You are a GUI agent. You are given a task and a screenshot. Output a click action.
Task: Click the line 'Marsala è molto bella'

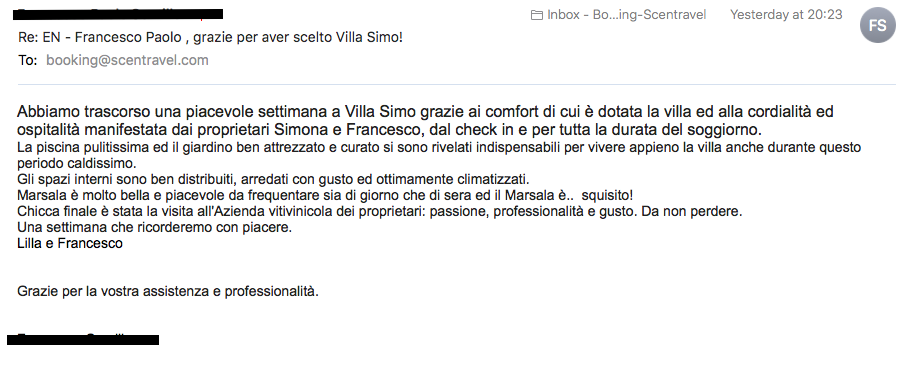pos(325,195)
